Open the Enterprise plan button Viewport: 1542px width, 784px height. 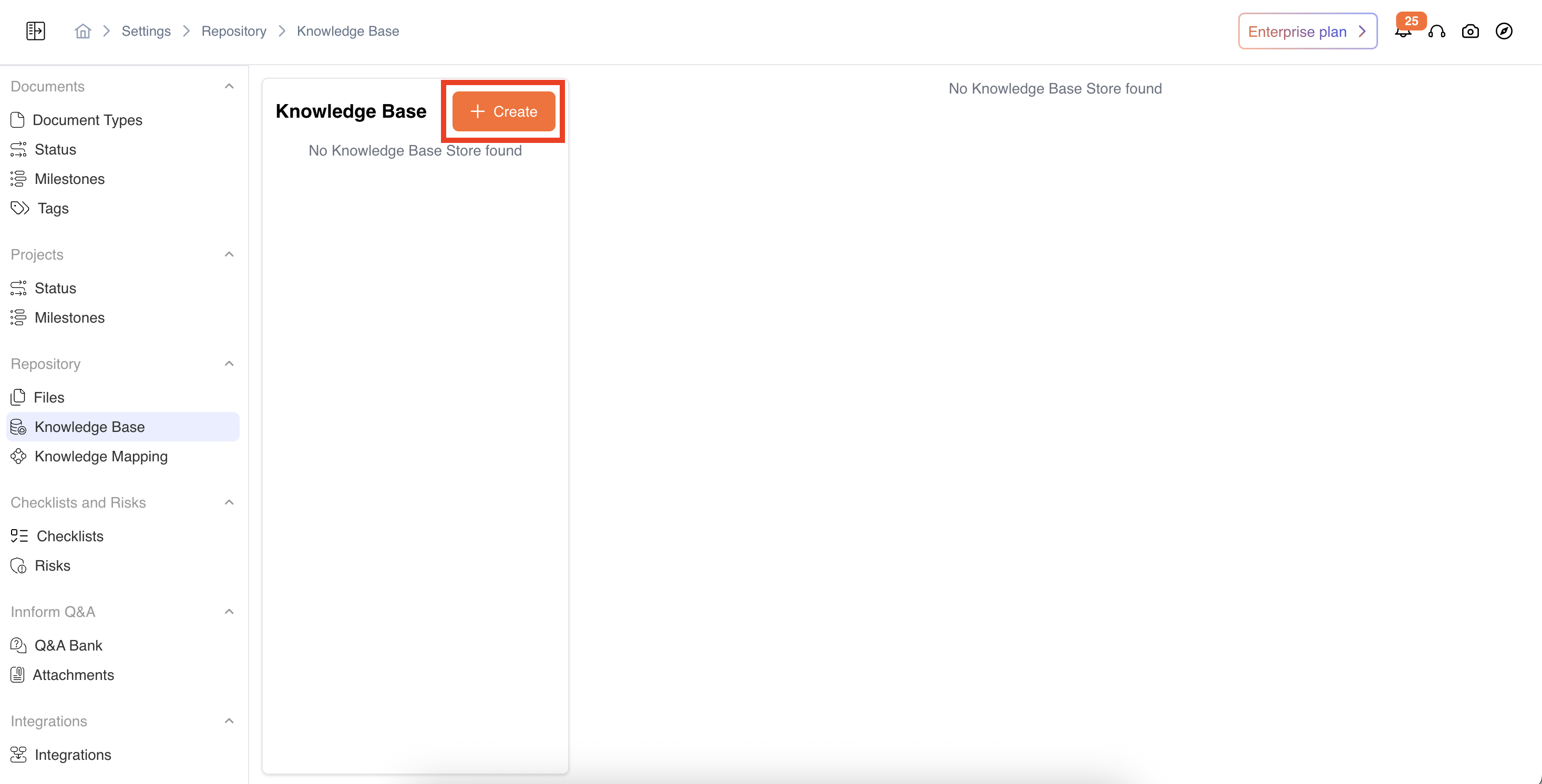coord(1308,31)
